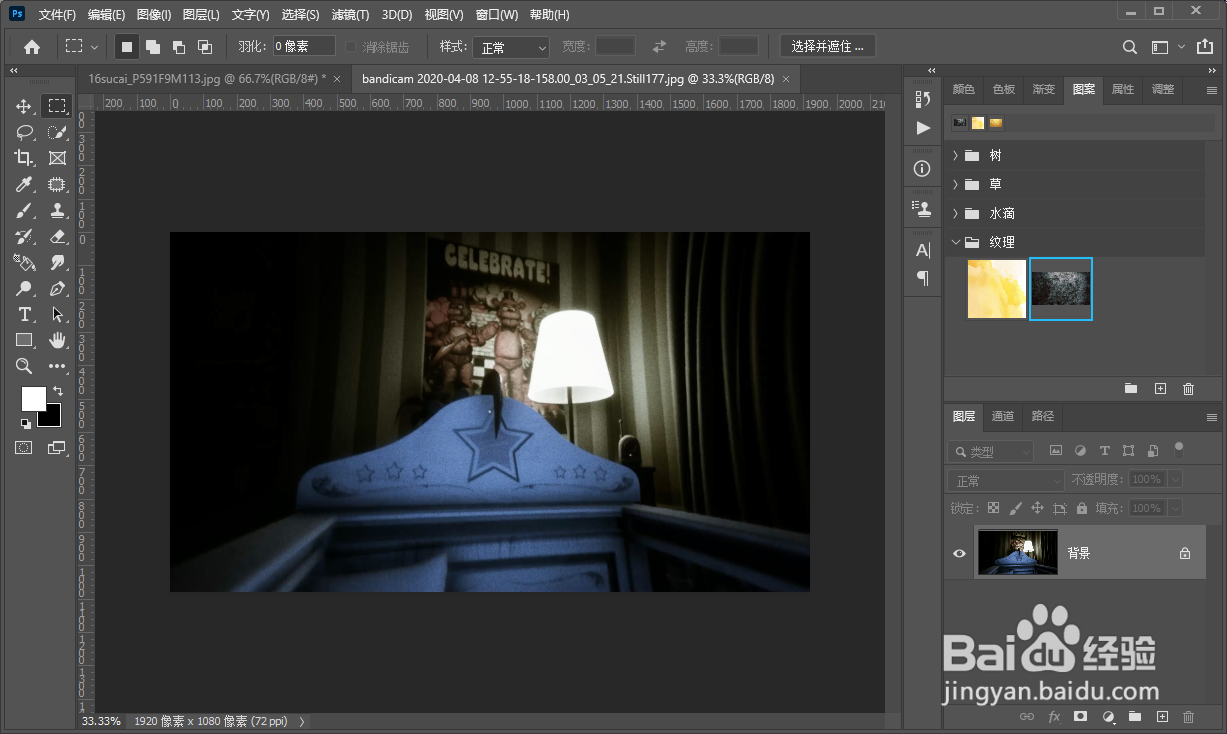The image size is (1227, 734).
Task: Select the Quick Selection tool
Action: (x=57, y=132)
